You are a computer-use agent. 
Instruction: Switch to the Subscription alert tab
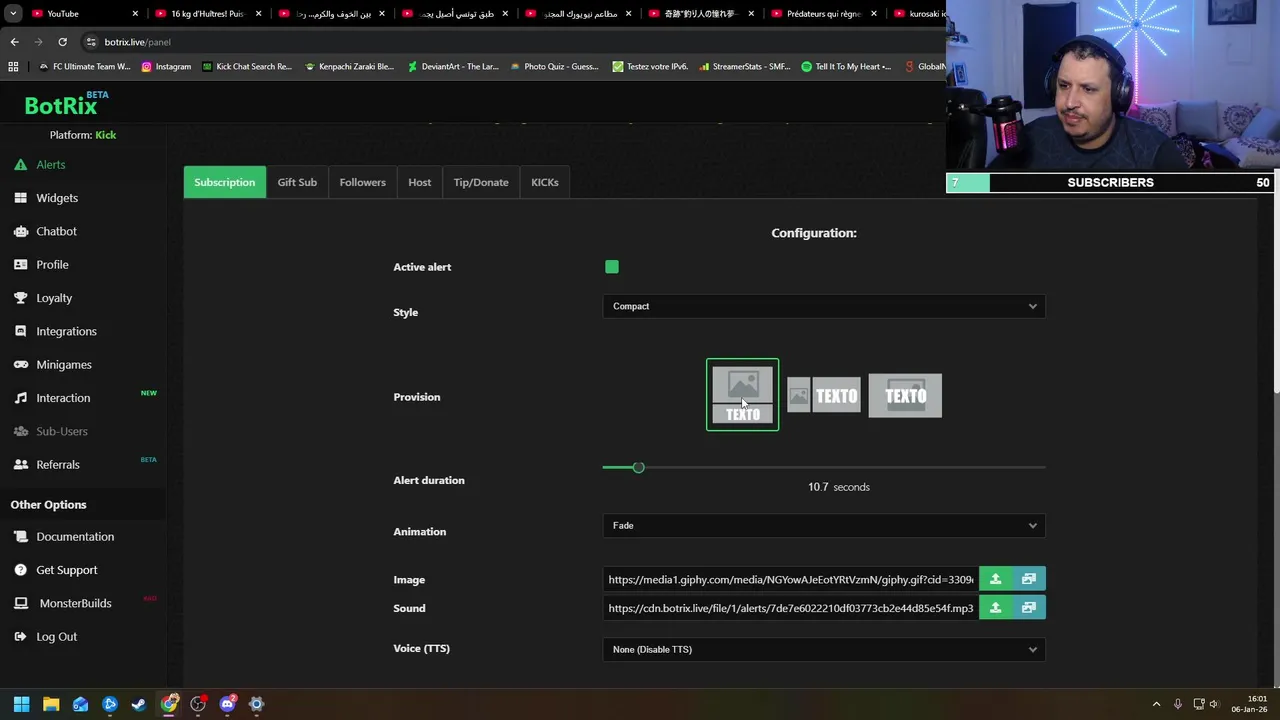[x=225, y=182]
